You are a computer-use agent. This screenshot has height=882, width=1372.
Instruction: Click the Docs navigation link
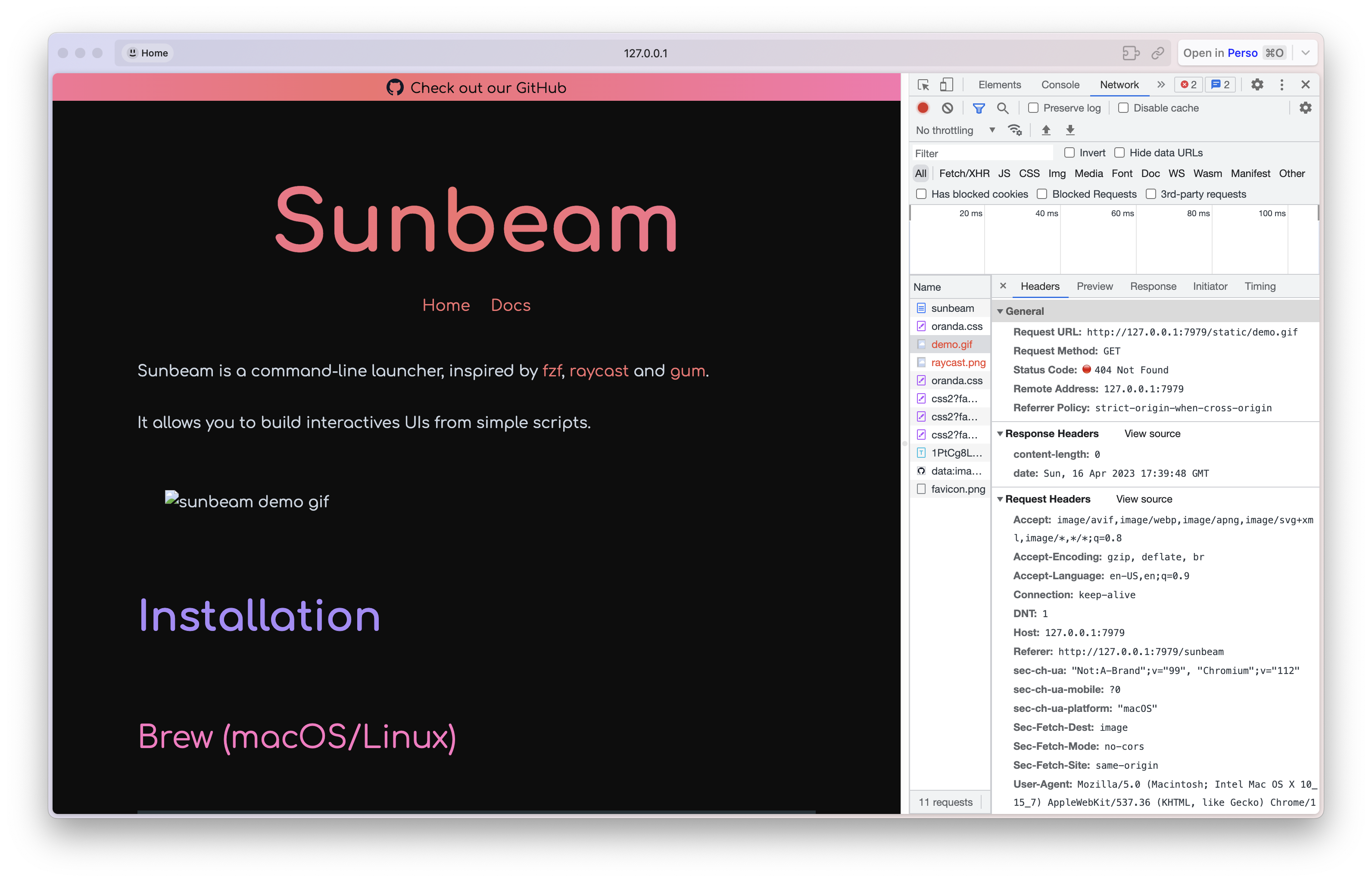[x=510, y=305]
